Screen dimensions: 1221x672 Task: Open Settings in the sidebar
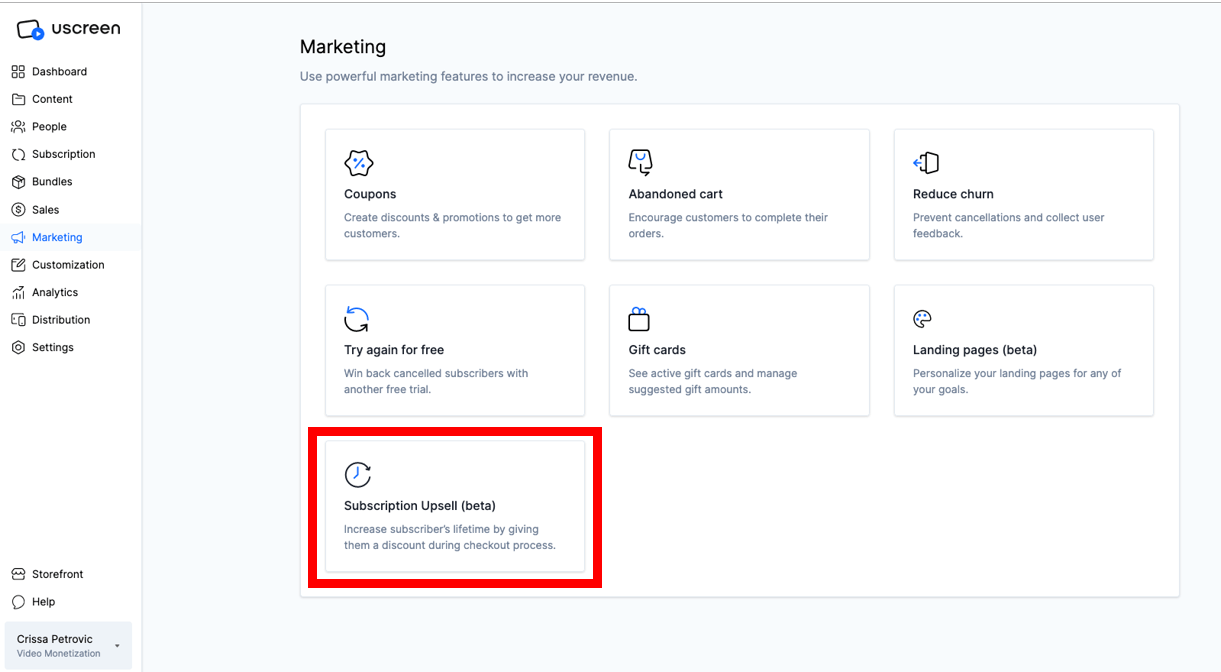[53, 347]
